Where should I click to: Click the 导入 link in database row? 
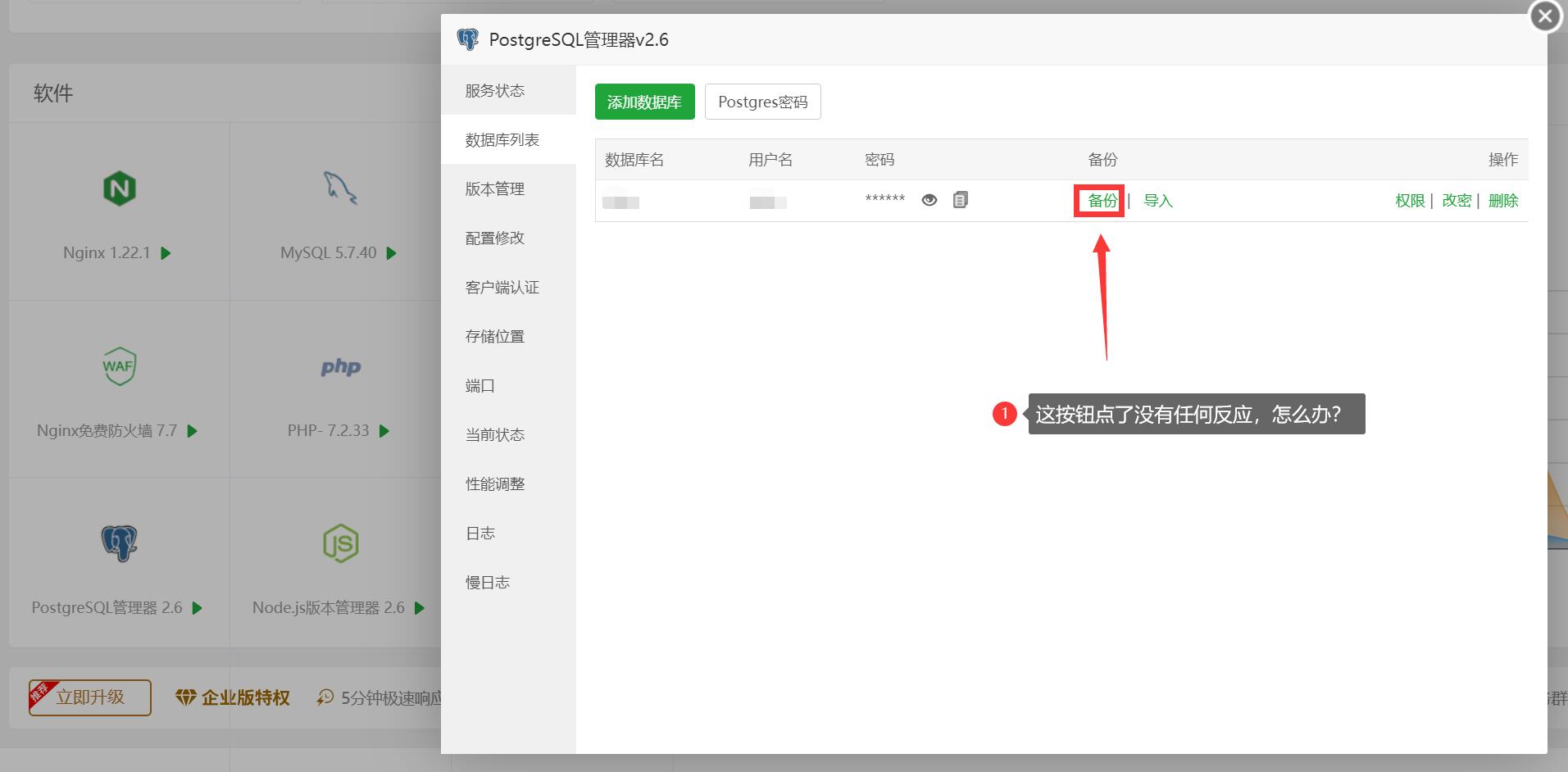pos(1158,201)
